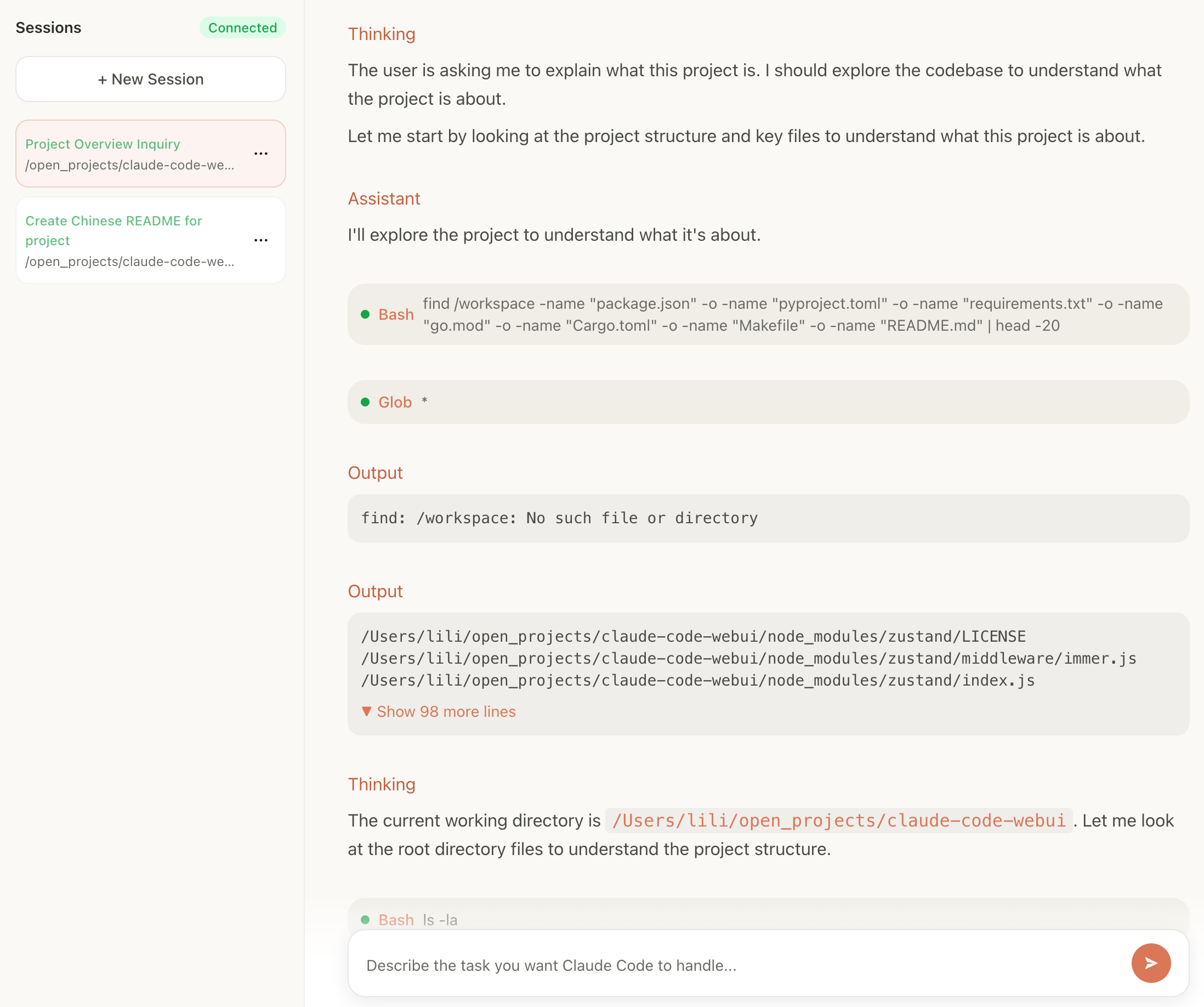Click the green dot on the Connected indicator
The width and height of the screenshot is (1204, 1007).
click(242, 27)
